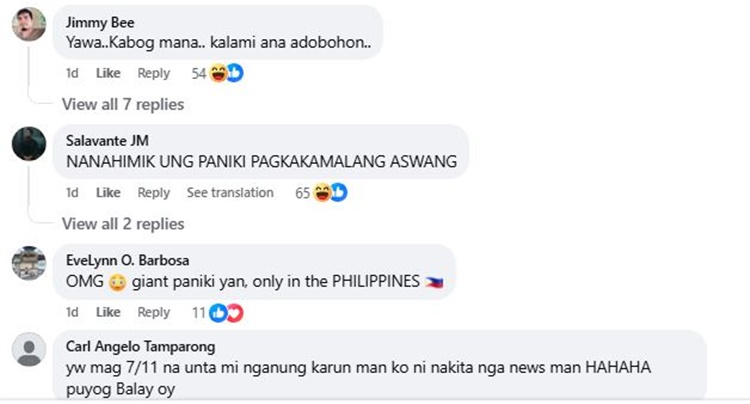Open like reaction icon beside count 54
Screen dimensions: 750x404
[235, 73]
